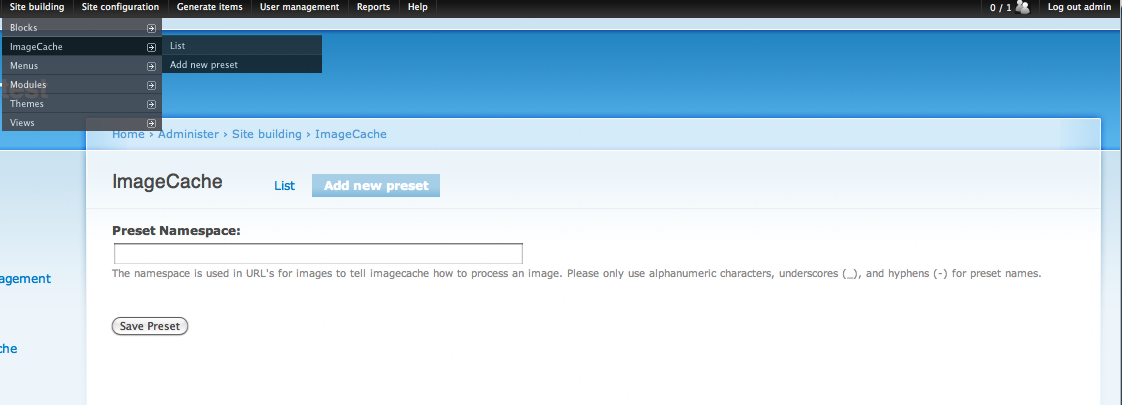Image resolution: width=1122 pixels, height=405 pixels.
Task: Choose Add new preset in the submenu
Action: 242,64
